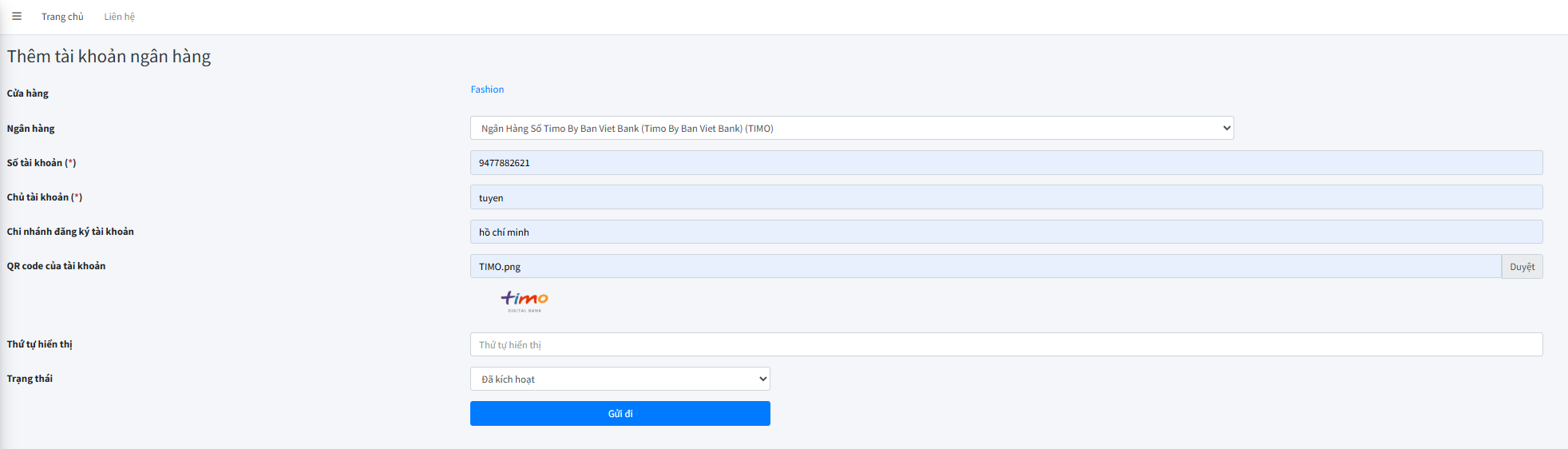The width and height of the screenshot is (1568, 449).
Task: Click the account number field 9477882621
Action: click(1006, 163)
